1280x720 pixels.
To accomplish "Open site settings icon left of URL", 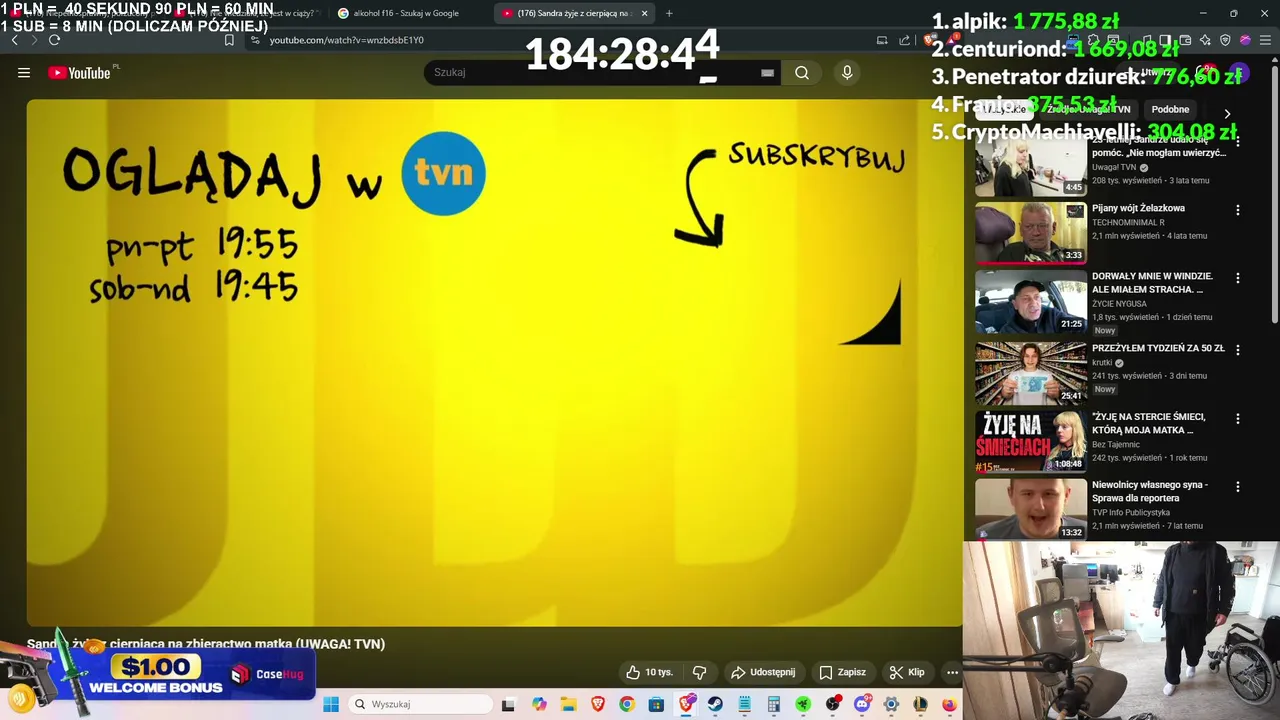I will (255, 40).
